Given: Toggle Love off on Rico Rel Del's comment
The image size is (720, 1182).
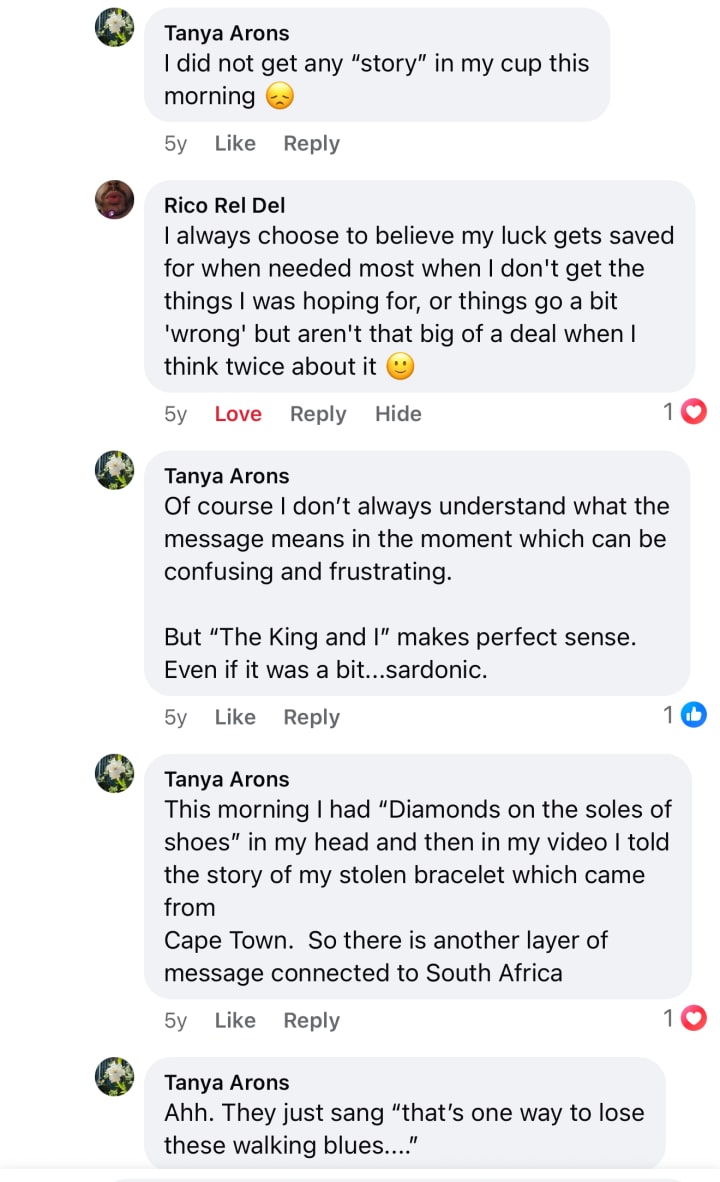Looking at the screenshot, I should tap(238, 414).
